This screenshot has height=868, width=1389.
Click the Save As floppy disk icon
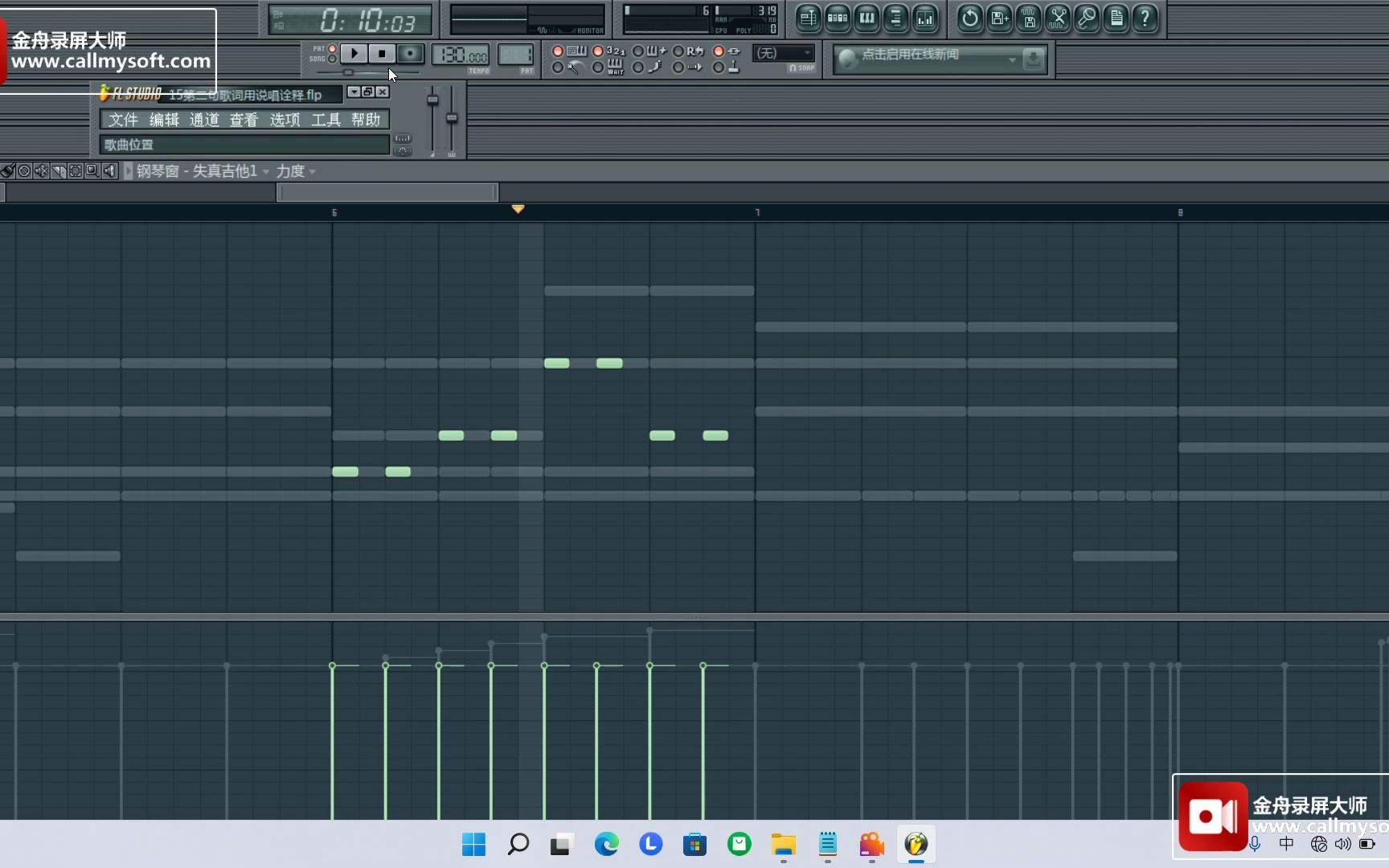[999, 18]
